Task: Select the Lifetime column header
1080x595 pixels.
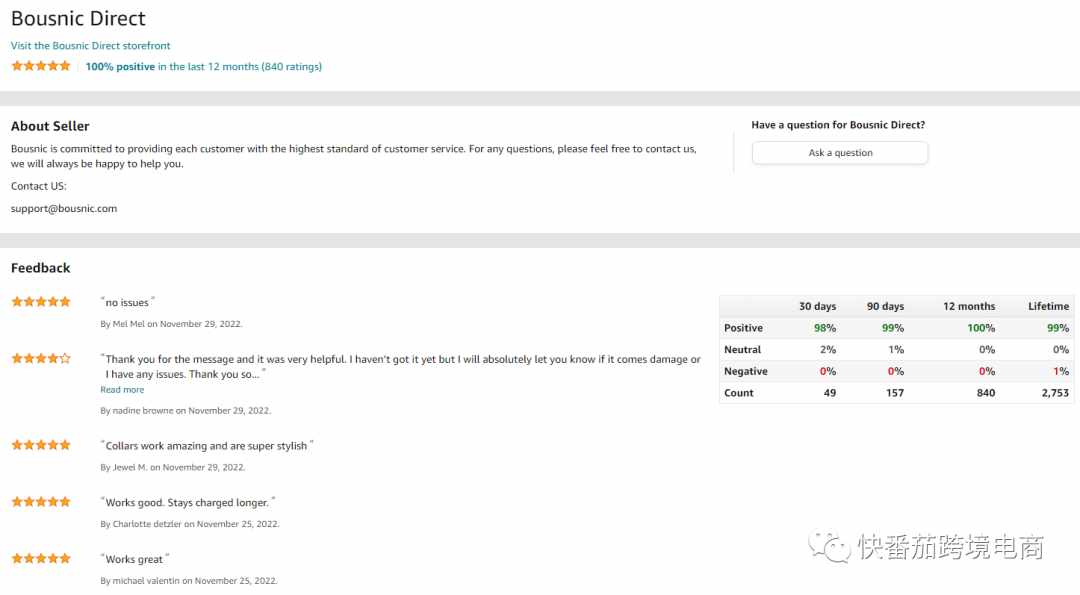Action: (1048, 306)
